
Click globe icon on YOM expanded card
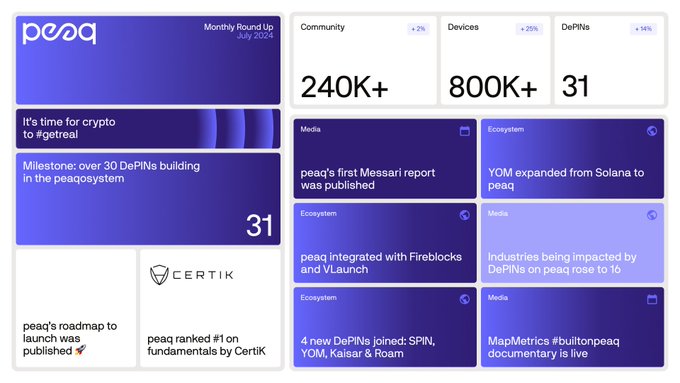coord(652,131)
